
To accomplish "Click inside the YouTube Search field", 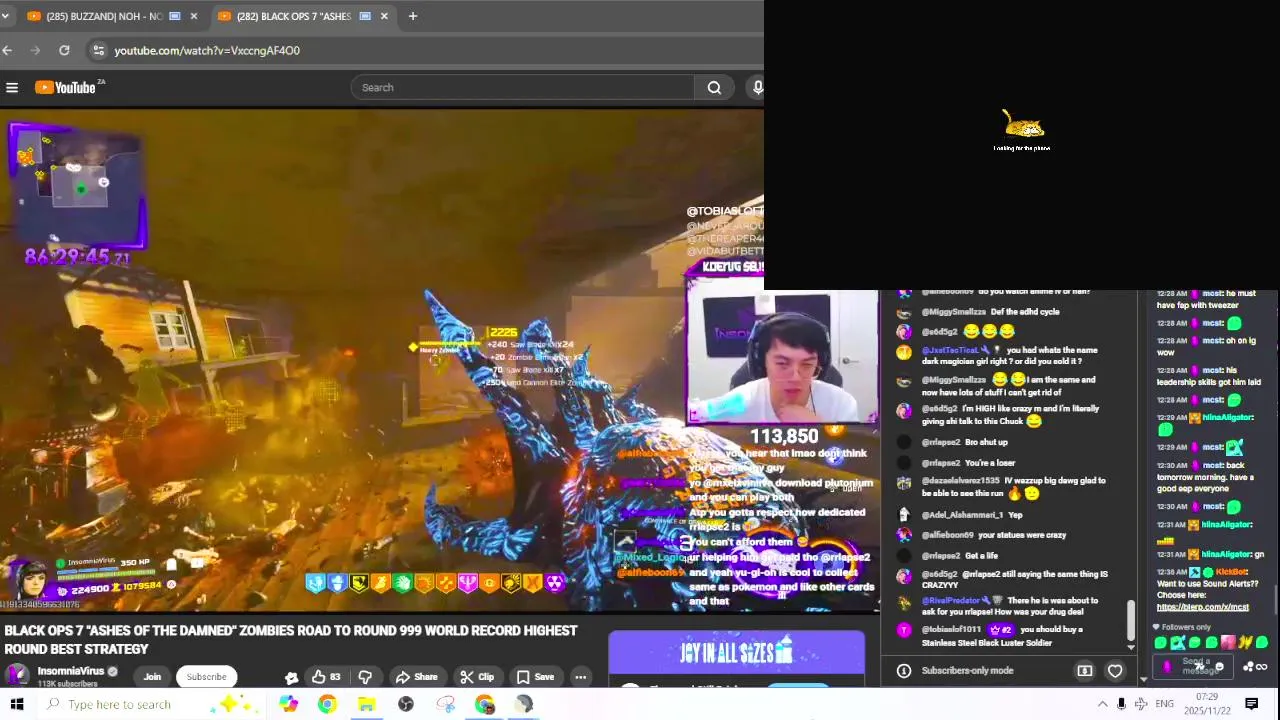I will coord(523,88).
